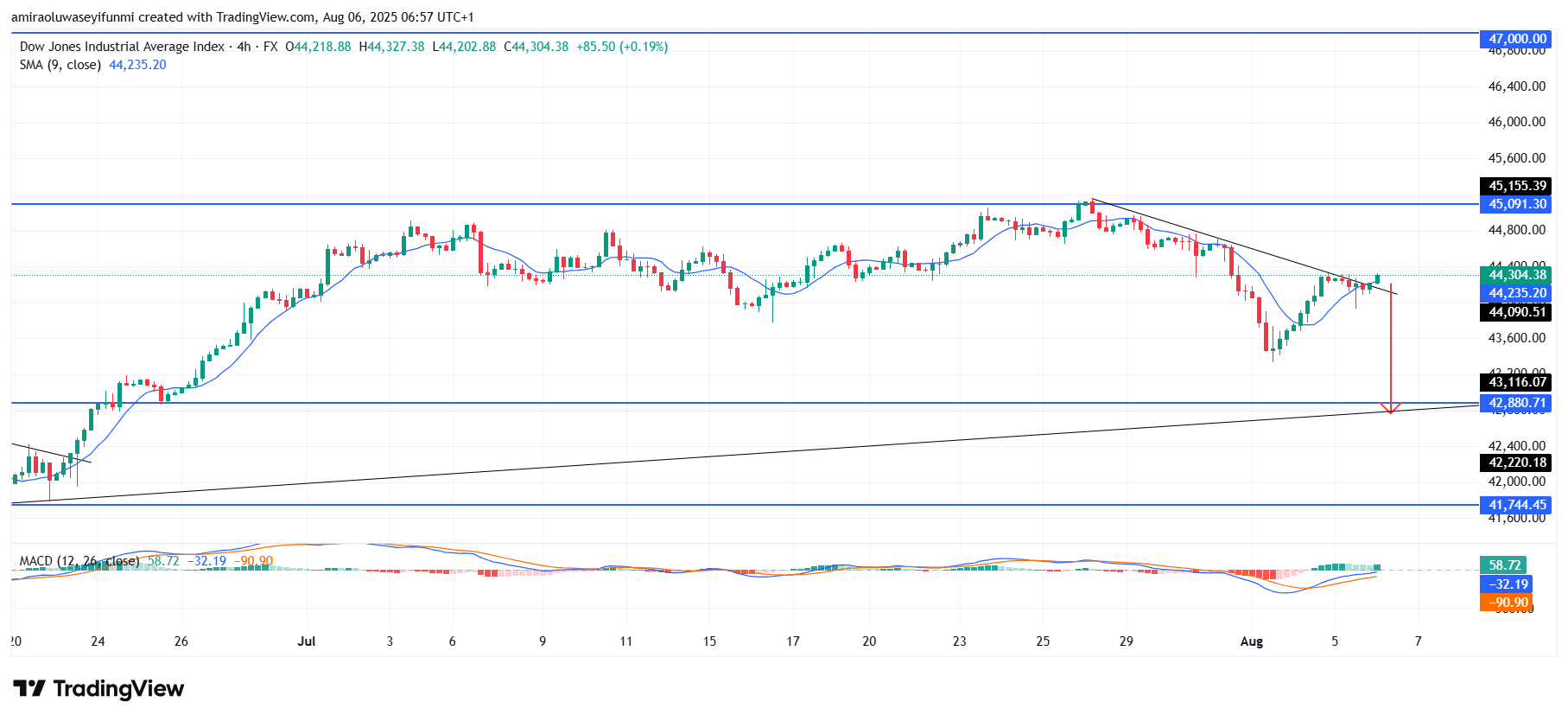This screenshot has height=721, width=1568.
Task: Click the author credit line at top
Action: tap(243, 17)
